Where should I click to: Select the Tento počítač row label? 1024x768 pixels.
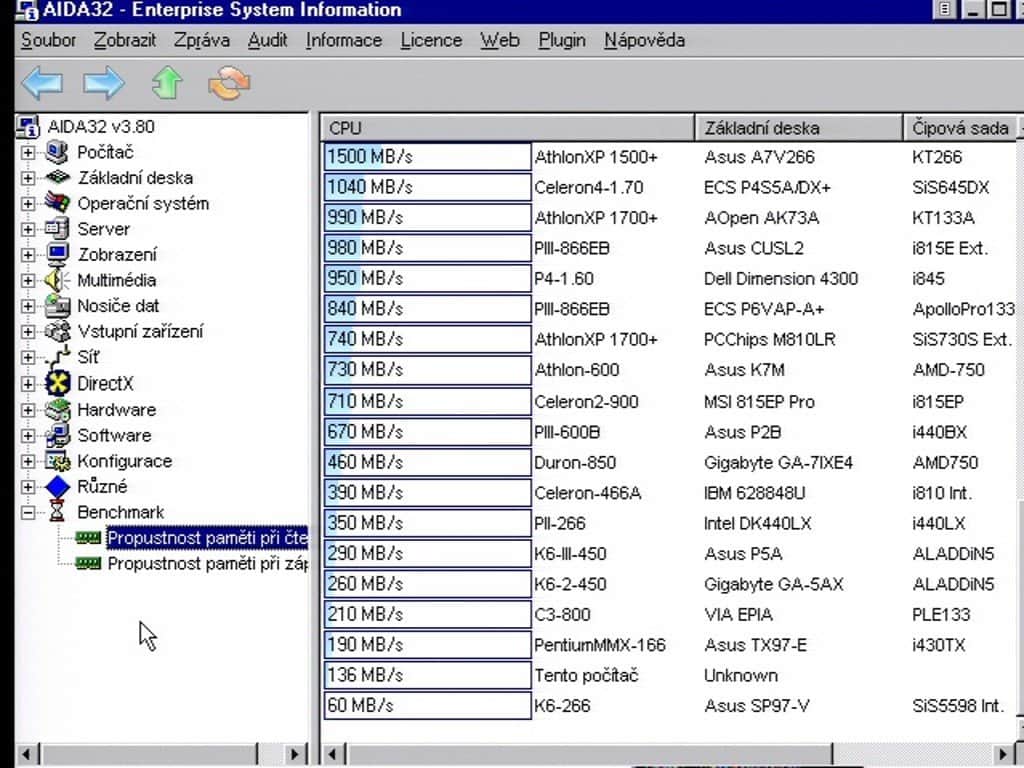[x=586, y=675]
